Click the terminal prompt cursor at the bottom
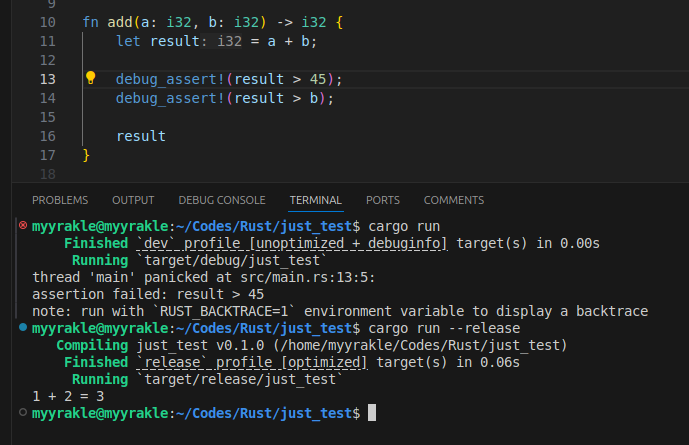Screen dimensions: 689x445 (x=372, y=413)
